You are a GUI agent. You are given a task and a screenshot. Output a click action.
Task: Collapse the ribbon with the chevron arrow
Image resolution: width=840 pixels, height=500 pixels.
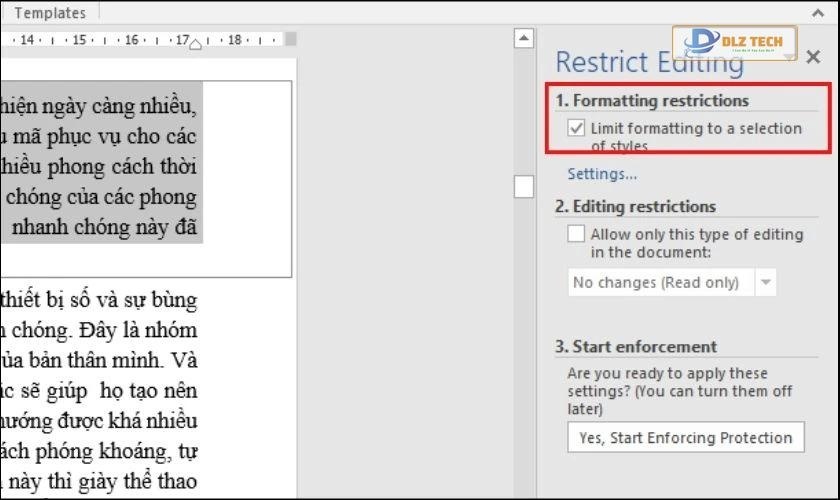(x=816, y=13)
